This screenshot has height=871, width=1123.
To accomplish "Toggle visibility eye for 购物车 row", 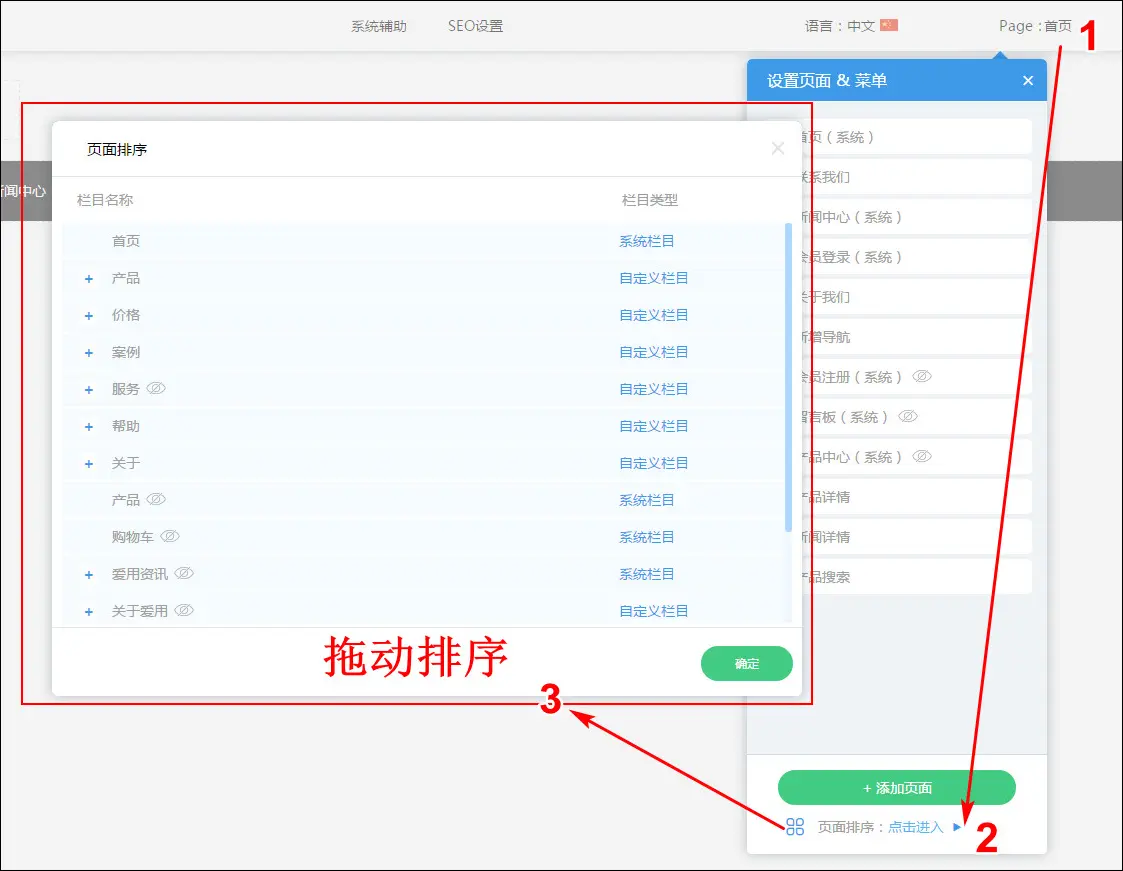I will point(170,536).
